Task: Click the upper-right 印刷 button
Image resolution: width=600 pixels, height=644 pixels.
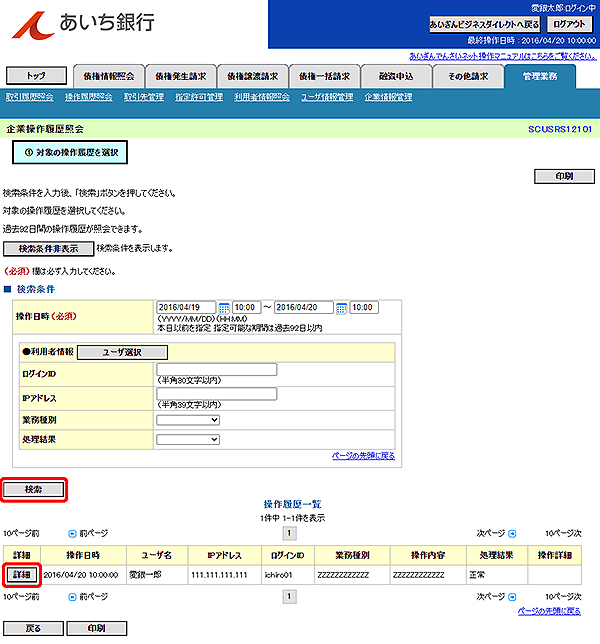Action: coord(564,176)
